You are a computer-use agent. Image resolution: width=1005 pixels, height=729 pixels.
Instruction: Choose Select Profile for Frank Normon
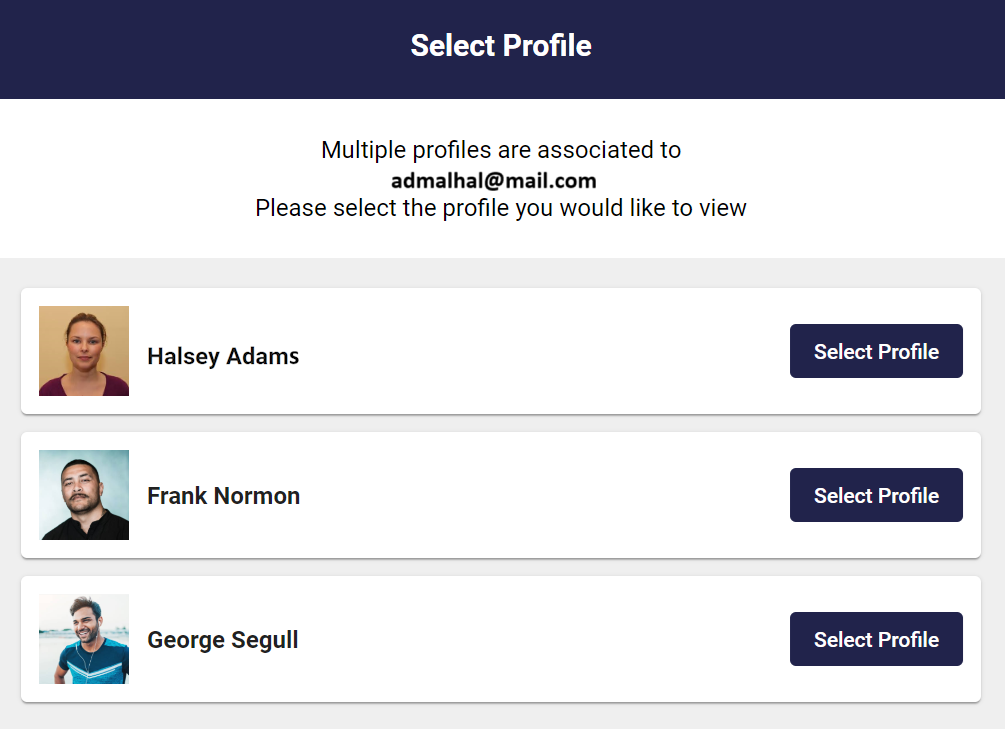pos(876,495)
